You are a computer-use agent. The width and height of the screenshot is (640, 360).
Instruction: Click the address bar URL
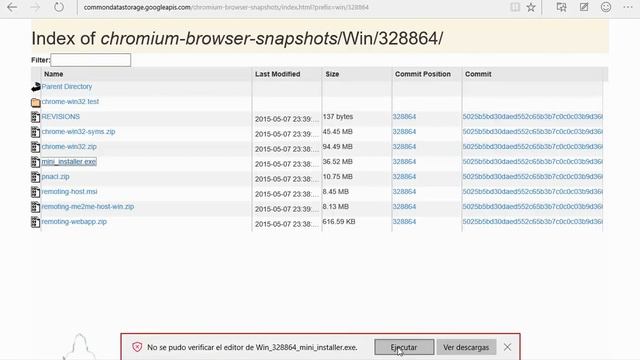(226, 7)
